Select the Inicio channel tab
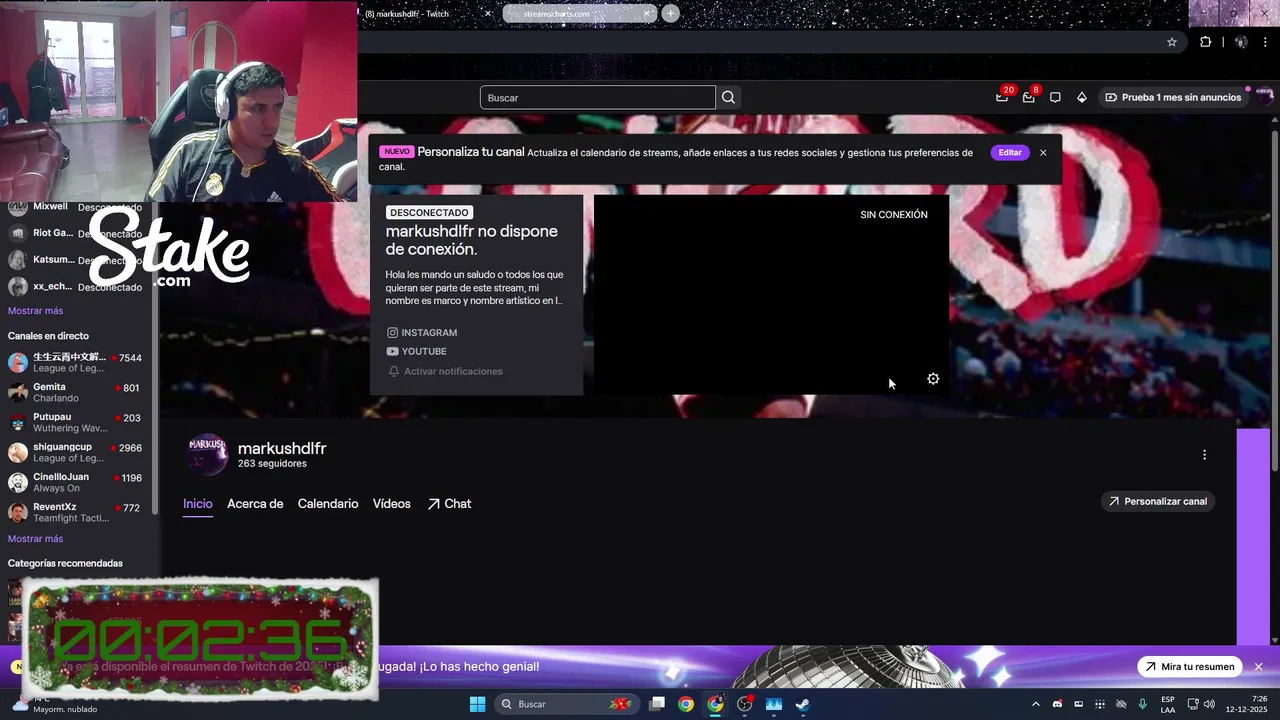Image resolution: width=1280 pixels, height=720 pixels. [198, 504]
